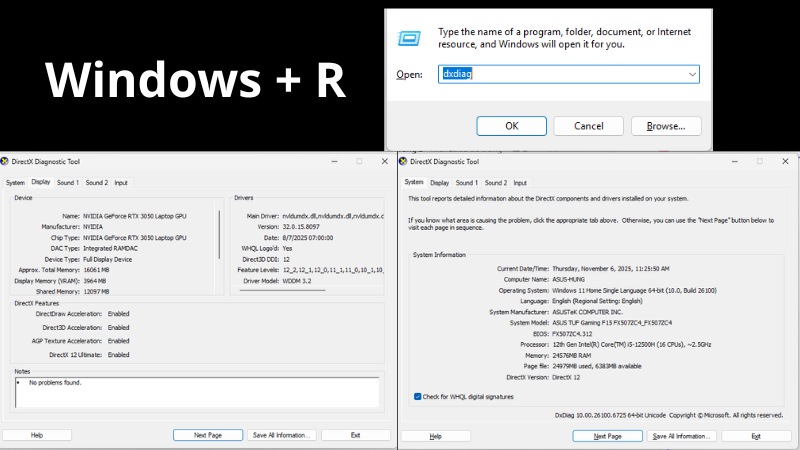Viewport: 800px width, 450px height.
Task: Open Sound 2 tab in left DirectX window
Action: tap(97, 183)
